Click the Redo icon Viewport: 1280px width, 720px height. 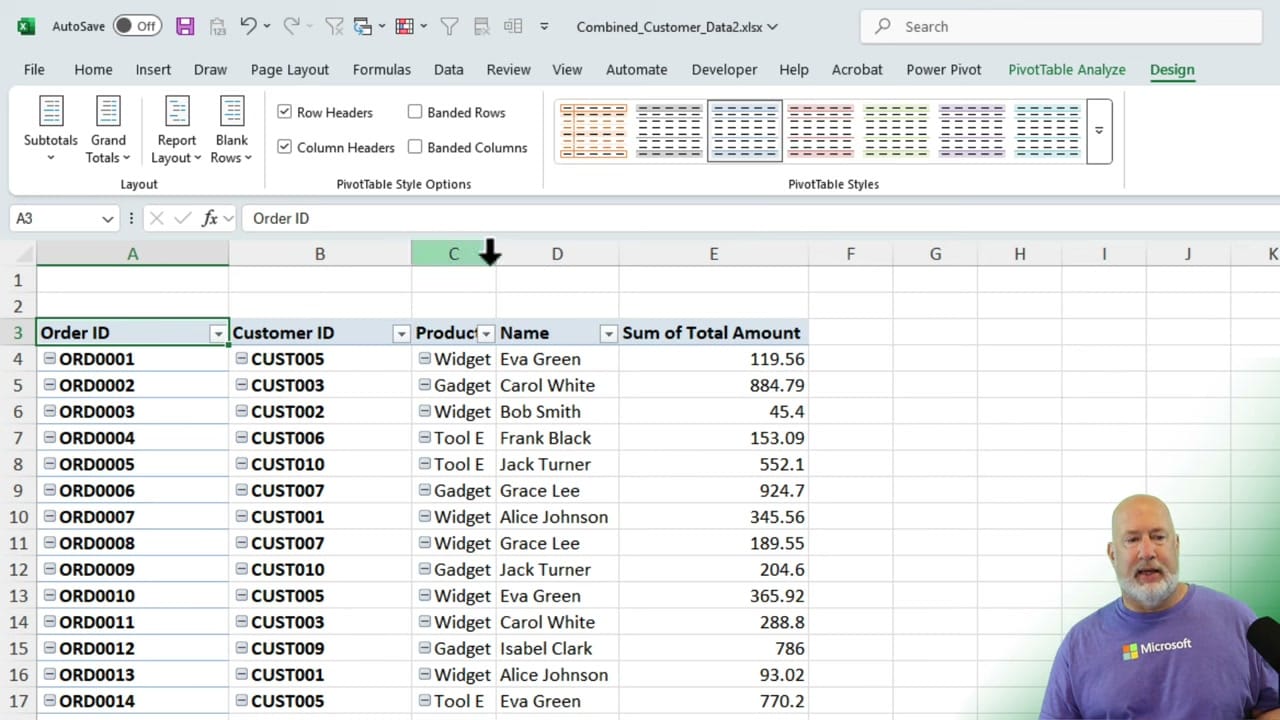click(x=291, y=26)
